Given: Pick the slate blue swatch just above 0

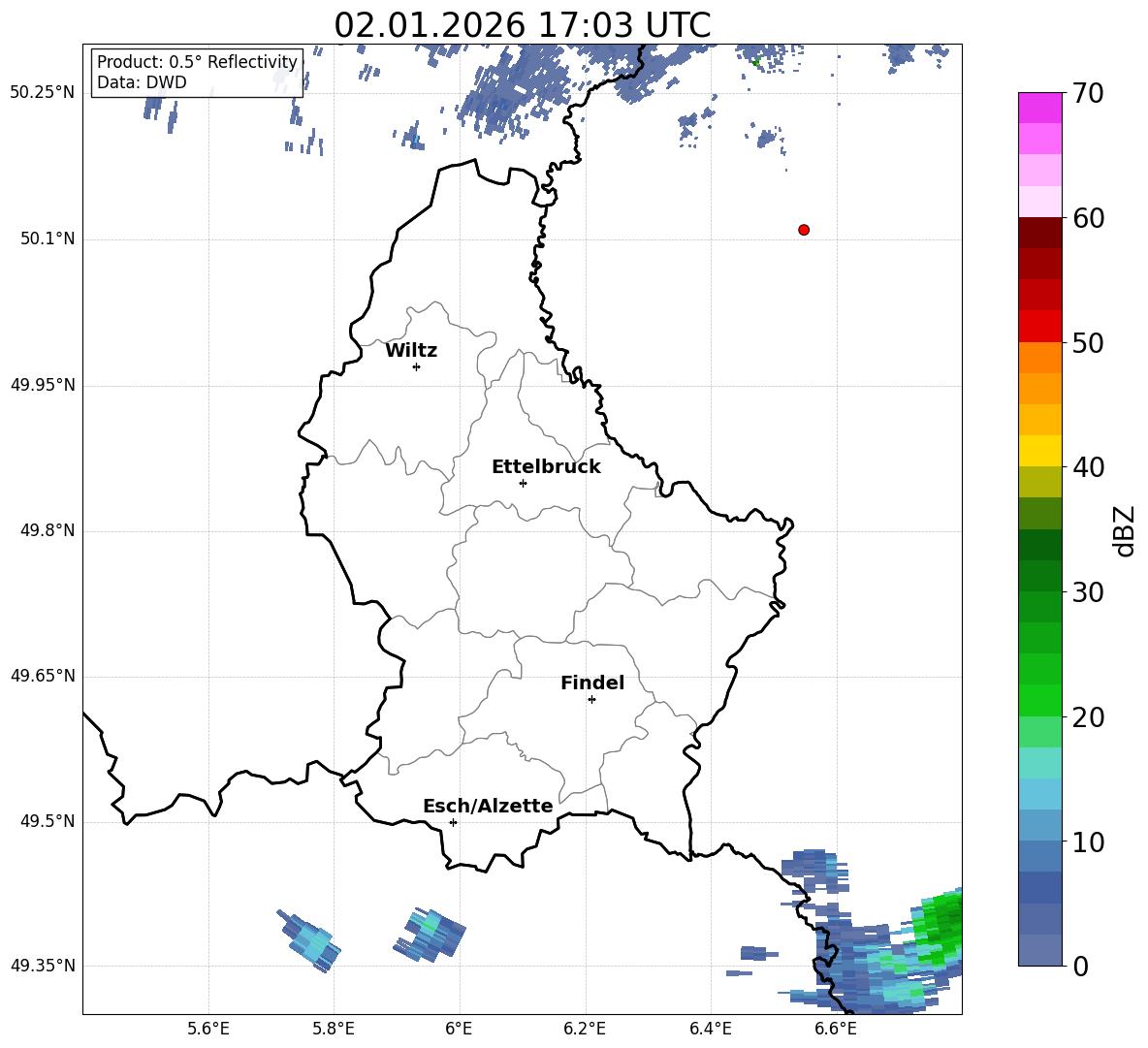Looking at the screenshot, I should click(1040, 950).
